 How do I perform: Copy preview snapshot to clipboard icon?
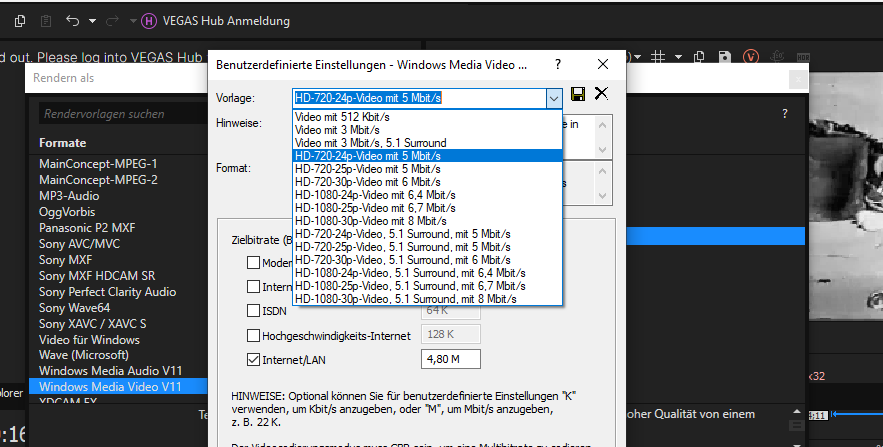point(699,57)
